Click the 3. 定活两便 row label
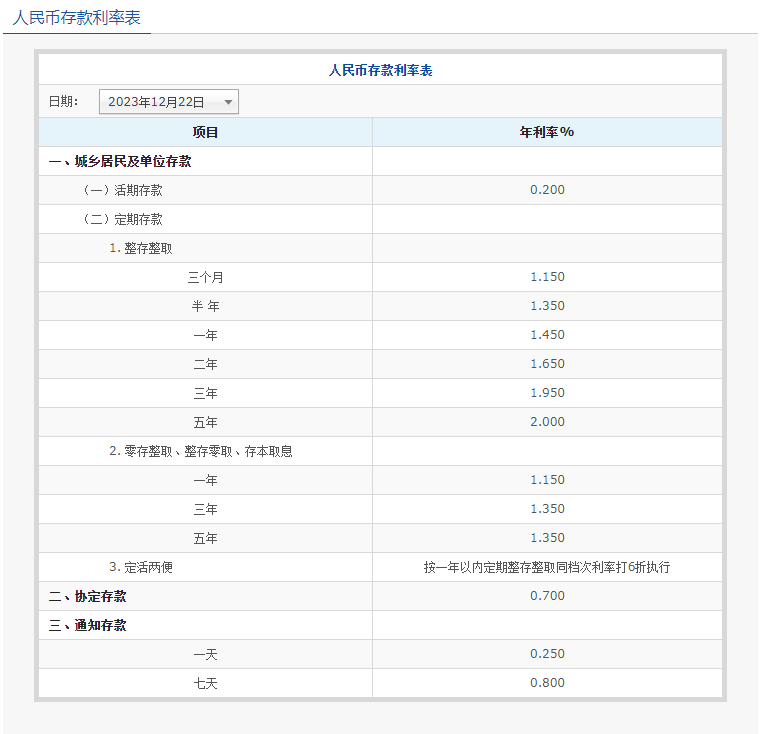The width and height of the screenshot is (760, 734). (141, 567)
